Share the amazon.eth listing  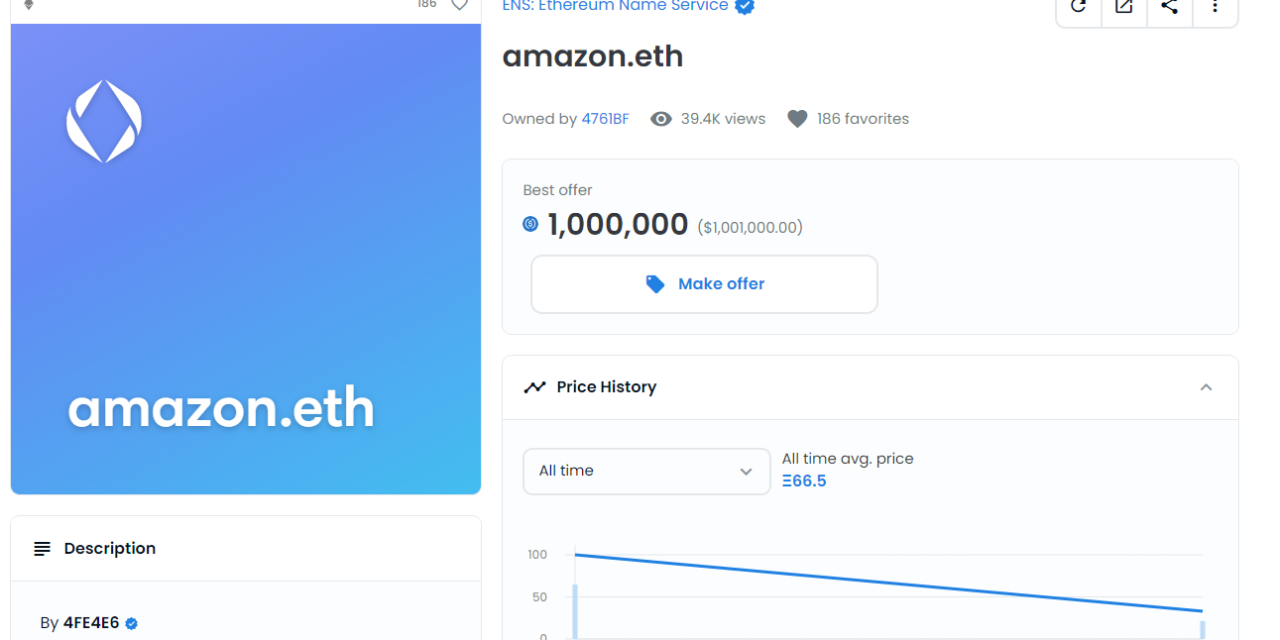1169,6
